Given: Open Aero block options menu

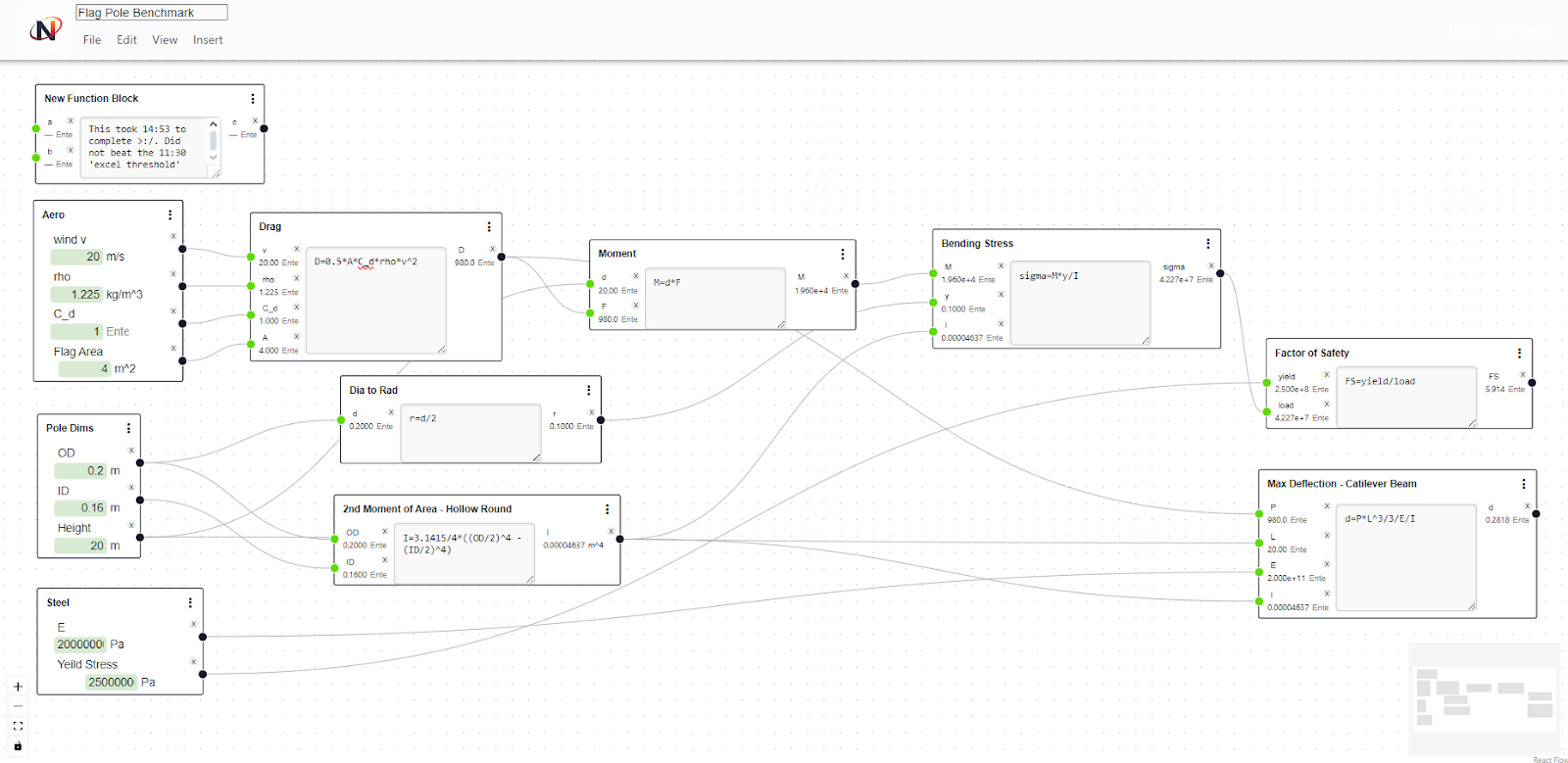Looking at the screenshot, I should 171,215.
